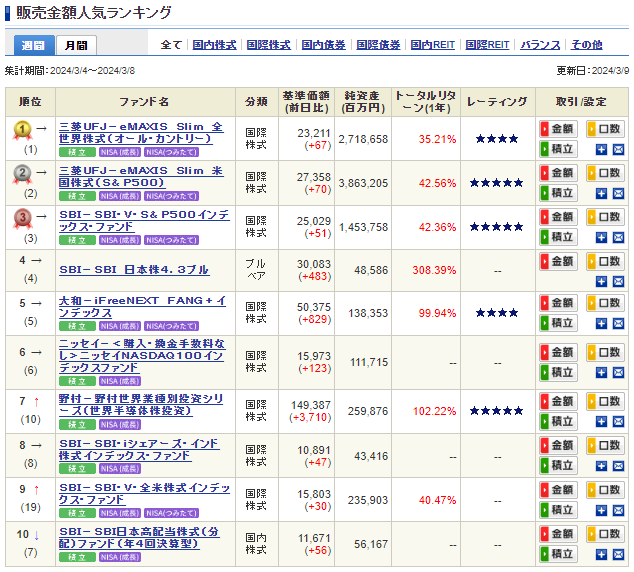634x572 pixels.
Task: Click 金額 button for 日本株4.3ブル row
Action: pos(558,262)
